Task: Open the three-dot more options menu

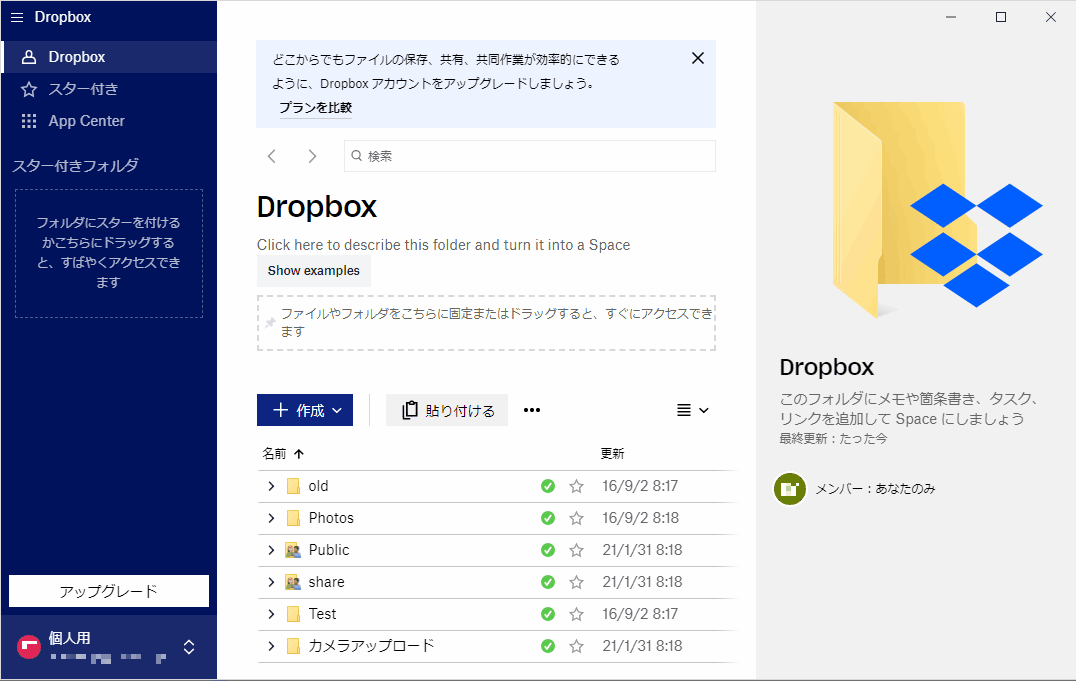Action: 532,410
